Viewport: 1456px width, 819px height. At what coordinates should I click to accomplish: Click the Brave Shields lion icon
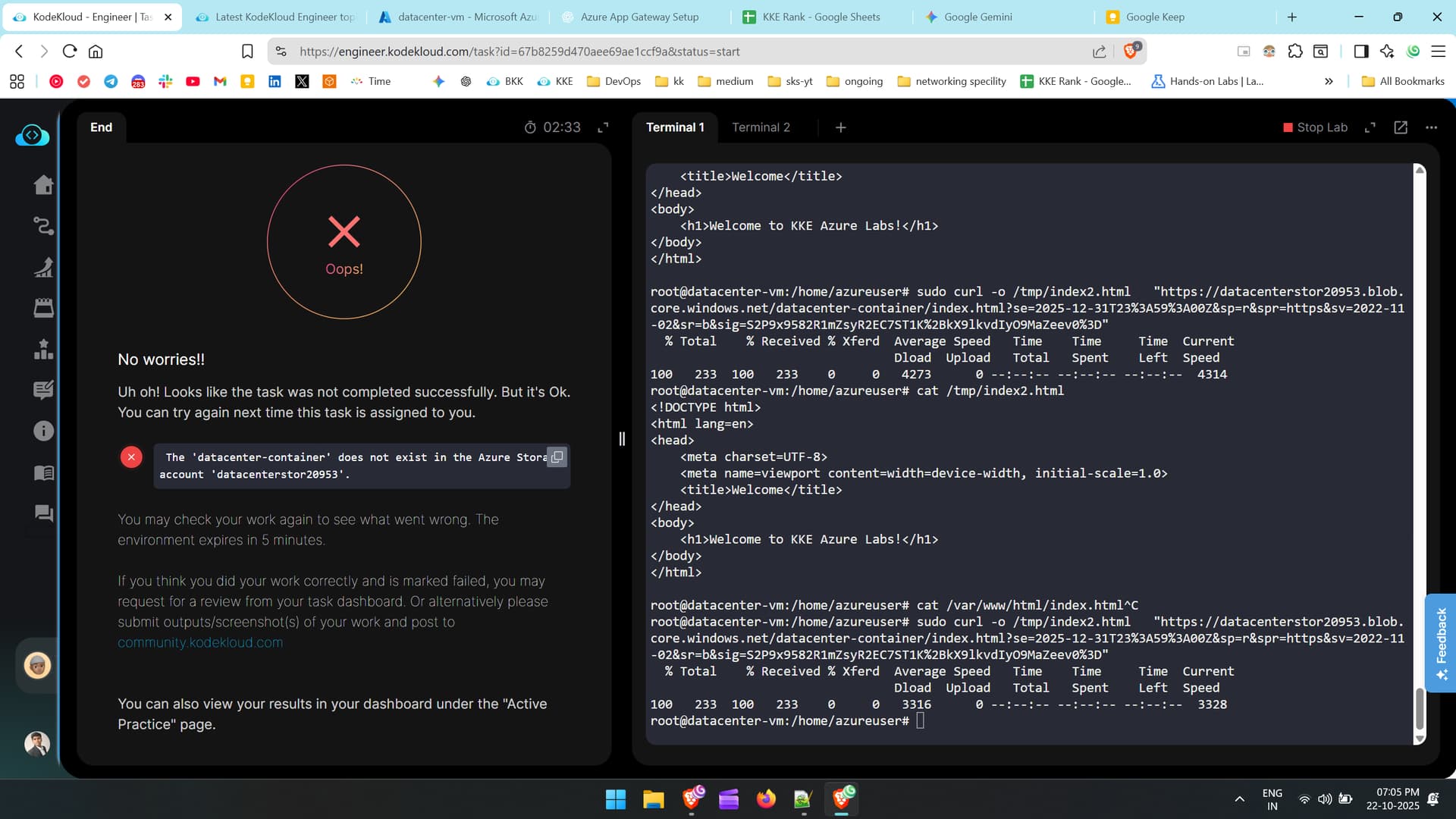pyautogui.click(x=1131, y=51)
